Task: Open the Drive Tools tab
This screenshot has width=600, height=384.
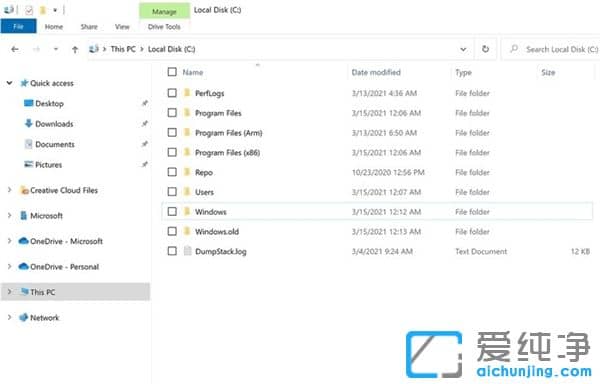Action: [x=164, y=27]
